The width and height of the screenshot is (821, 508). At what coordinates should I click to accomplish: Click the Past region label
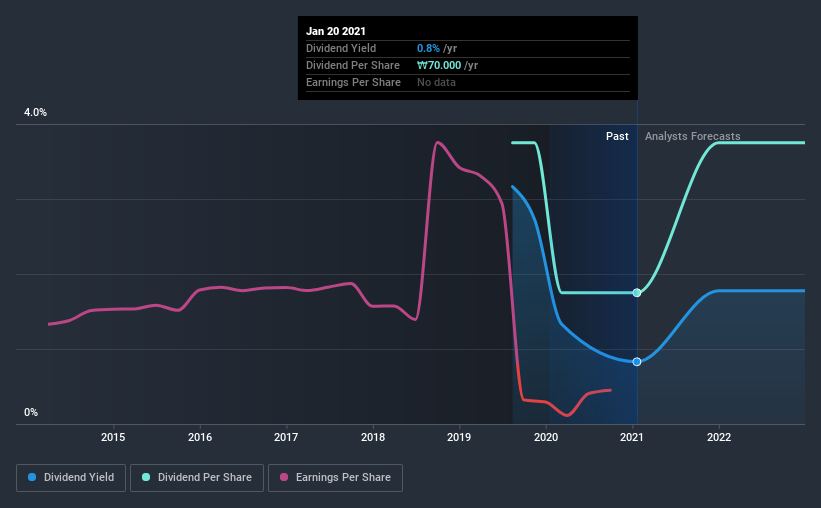[617, 136]
